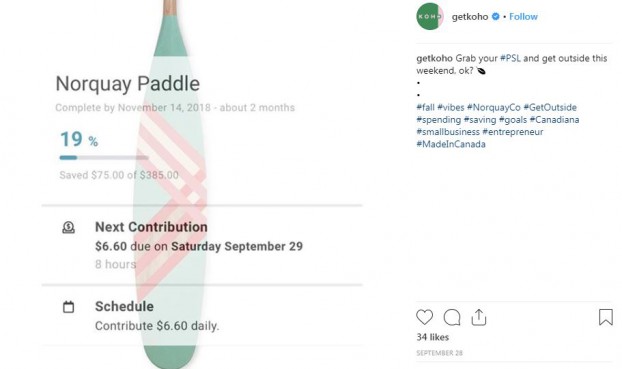View the 34 likes list
Image resolution: width=622 pixels, height=369 pixels.
coord(432,337)
